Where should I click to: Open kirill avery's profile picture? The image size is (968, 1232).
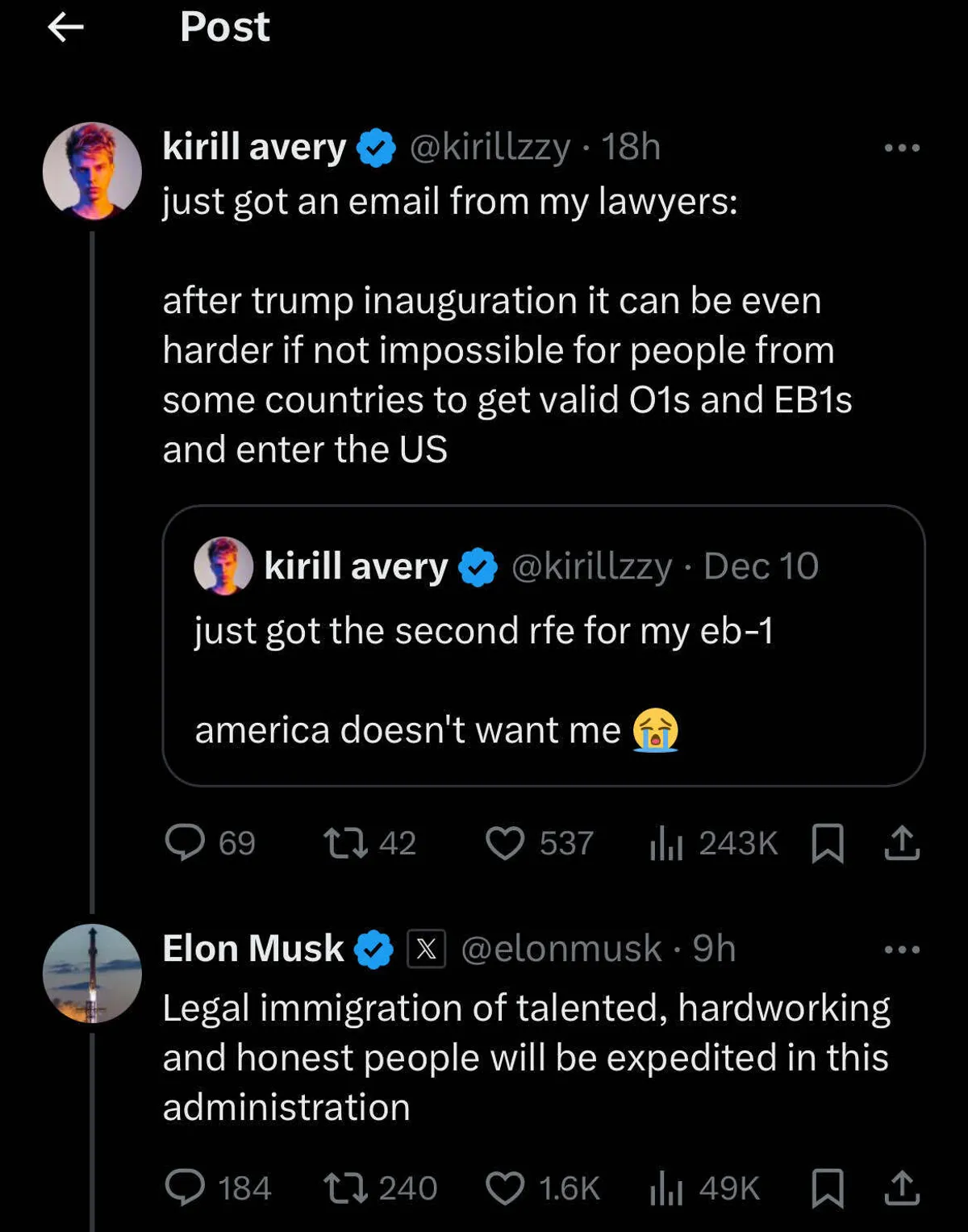[92, 171]
